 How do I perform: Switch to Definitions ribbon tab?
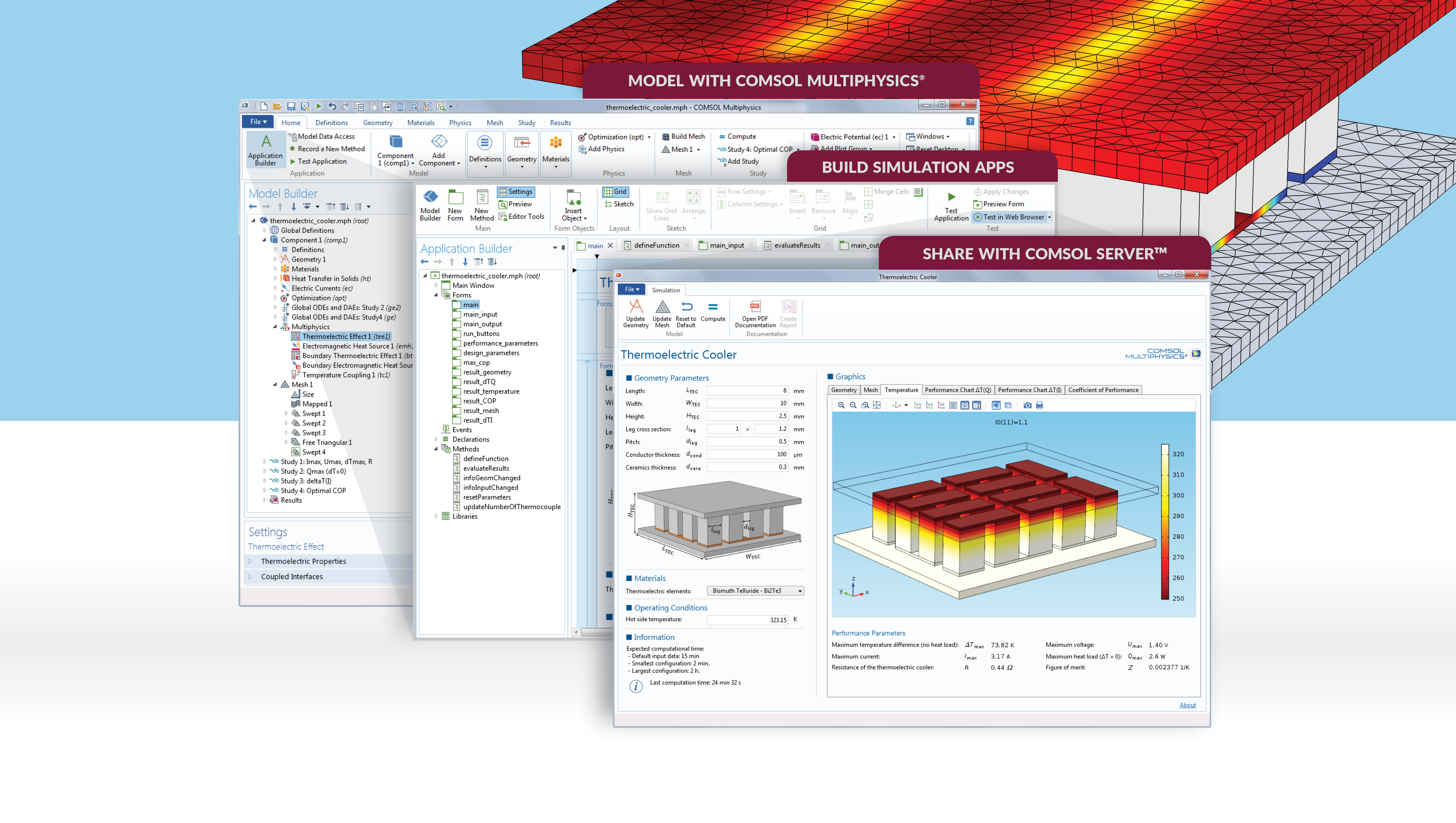[331, 123]
